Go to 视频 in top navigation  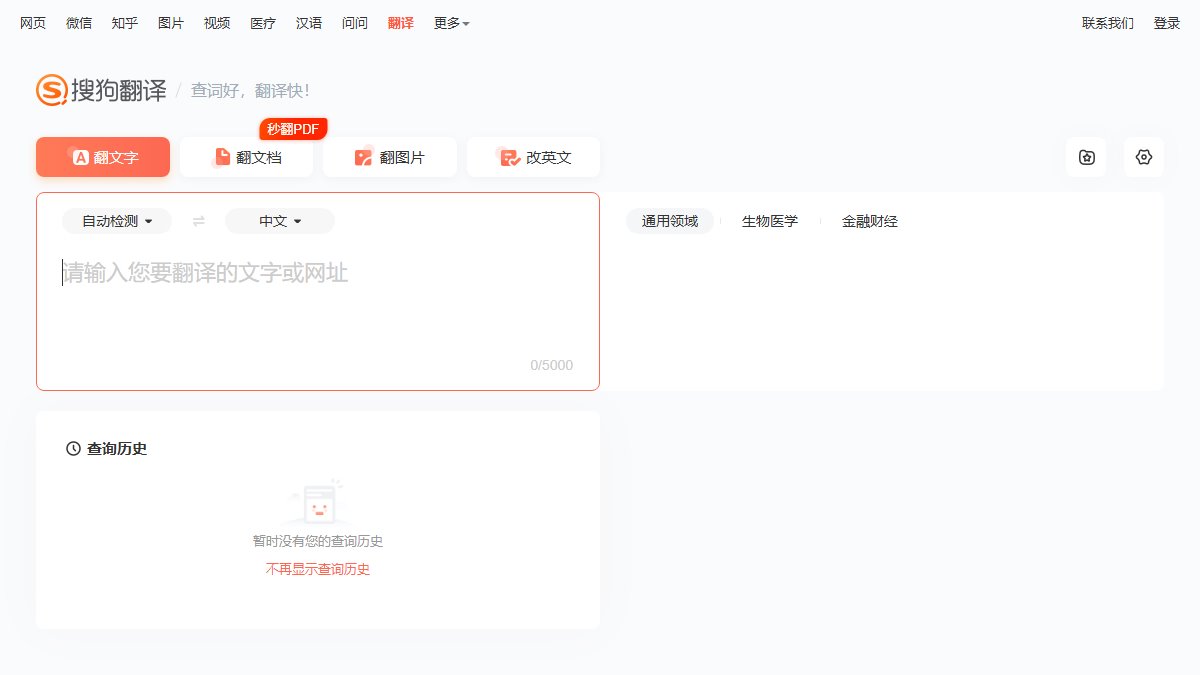click(217, 23)
